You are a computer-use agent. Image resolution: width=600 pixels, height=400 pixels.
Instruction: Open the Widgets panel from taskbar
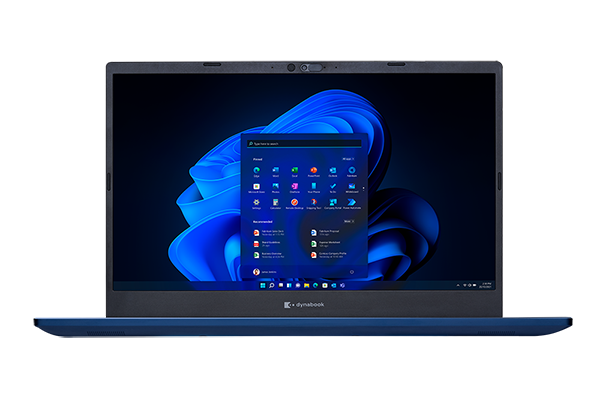pyautogui.click(x=289, y=286)
